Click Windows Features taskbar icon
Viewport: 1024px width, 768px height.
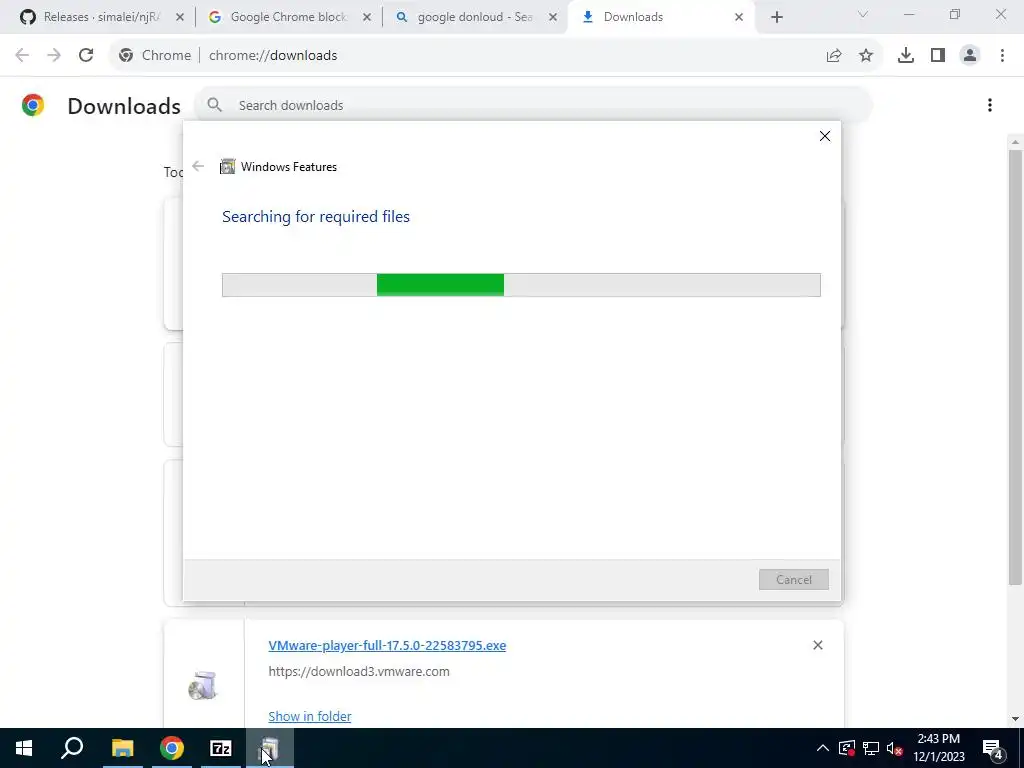coord(269,748)
